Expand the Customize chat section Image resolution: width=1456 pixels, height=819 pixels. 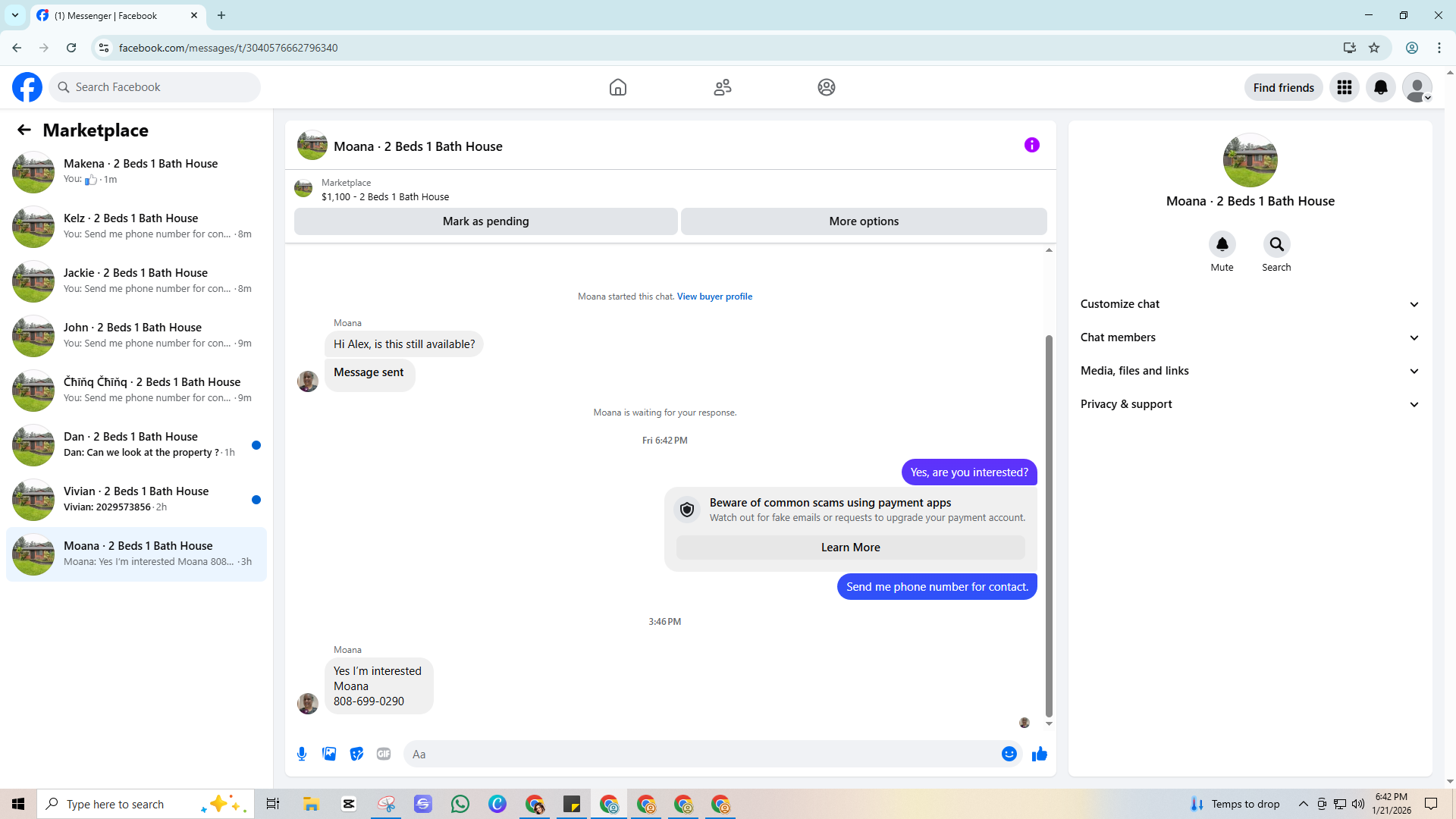(x=1250, y=304)
